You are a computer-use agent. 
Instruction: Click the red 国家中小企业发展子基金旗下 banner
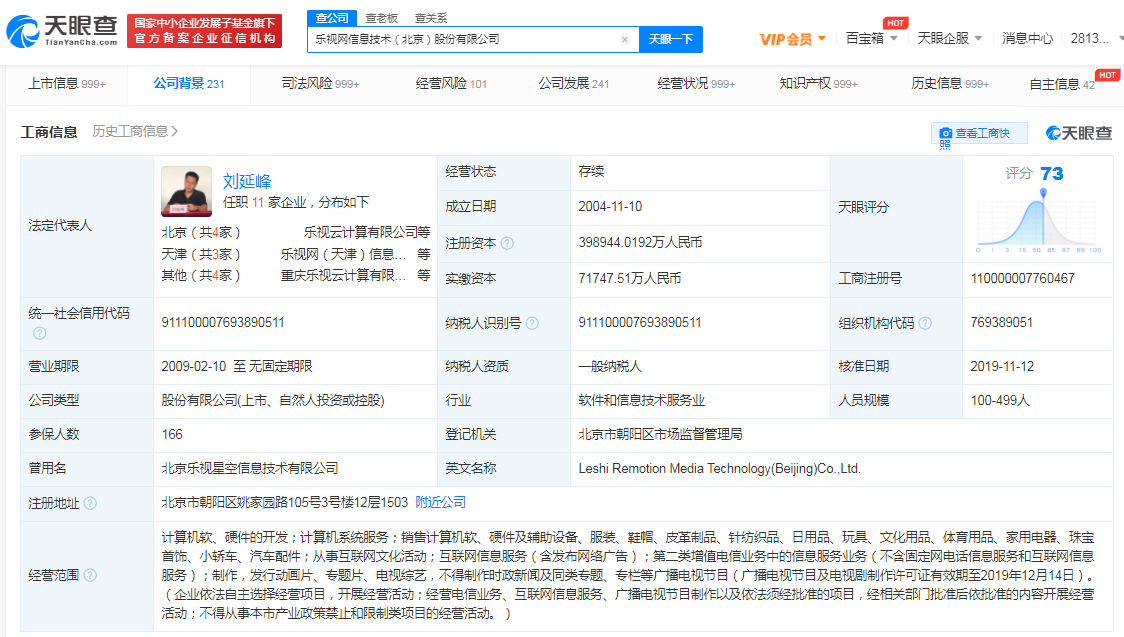tap(204, 31)
